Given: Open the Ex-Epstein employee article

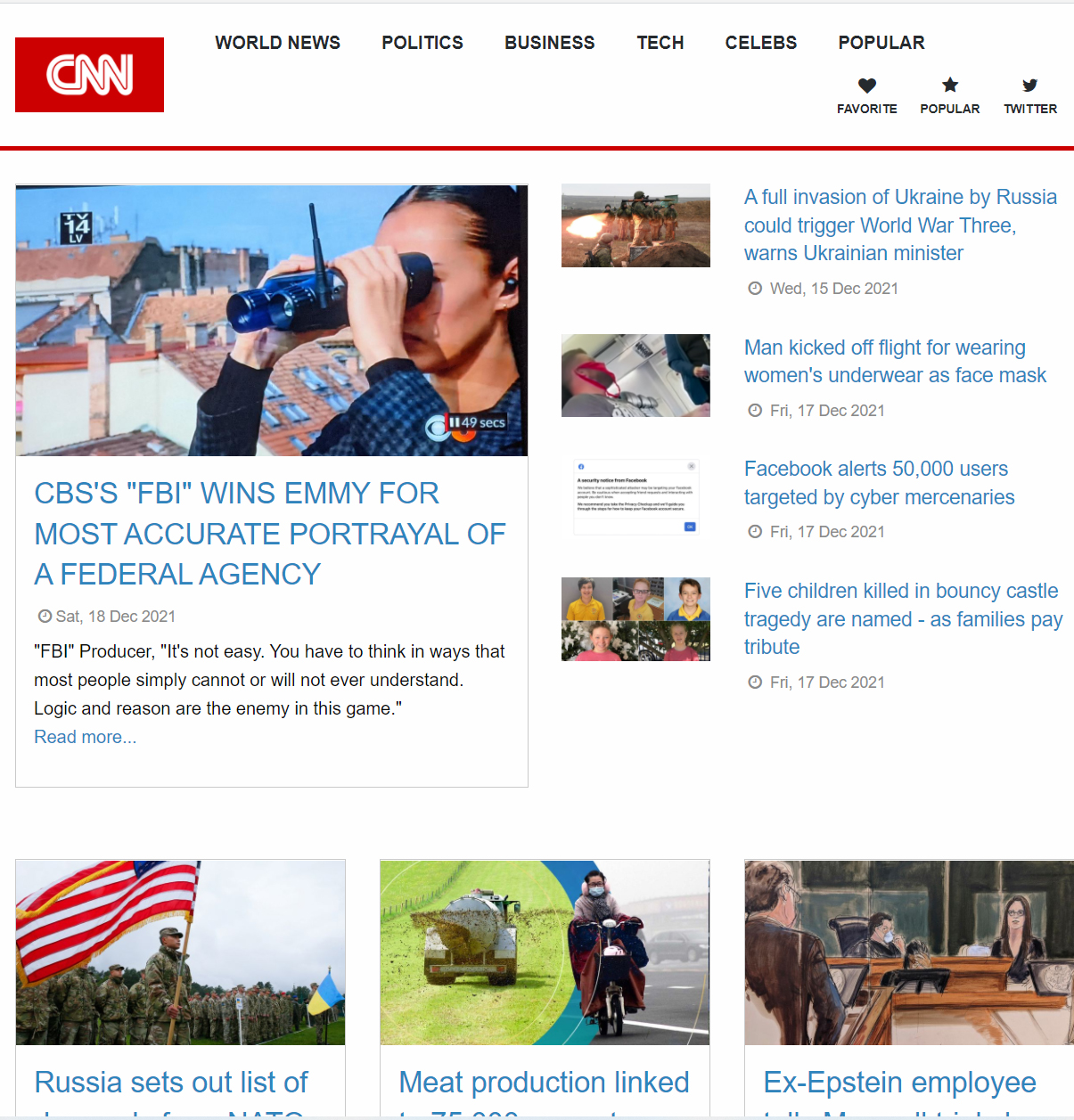Looking at the screenshot, I should [x=900, y=1093].
